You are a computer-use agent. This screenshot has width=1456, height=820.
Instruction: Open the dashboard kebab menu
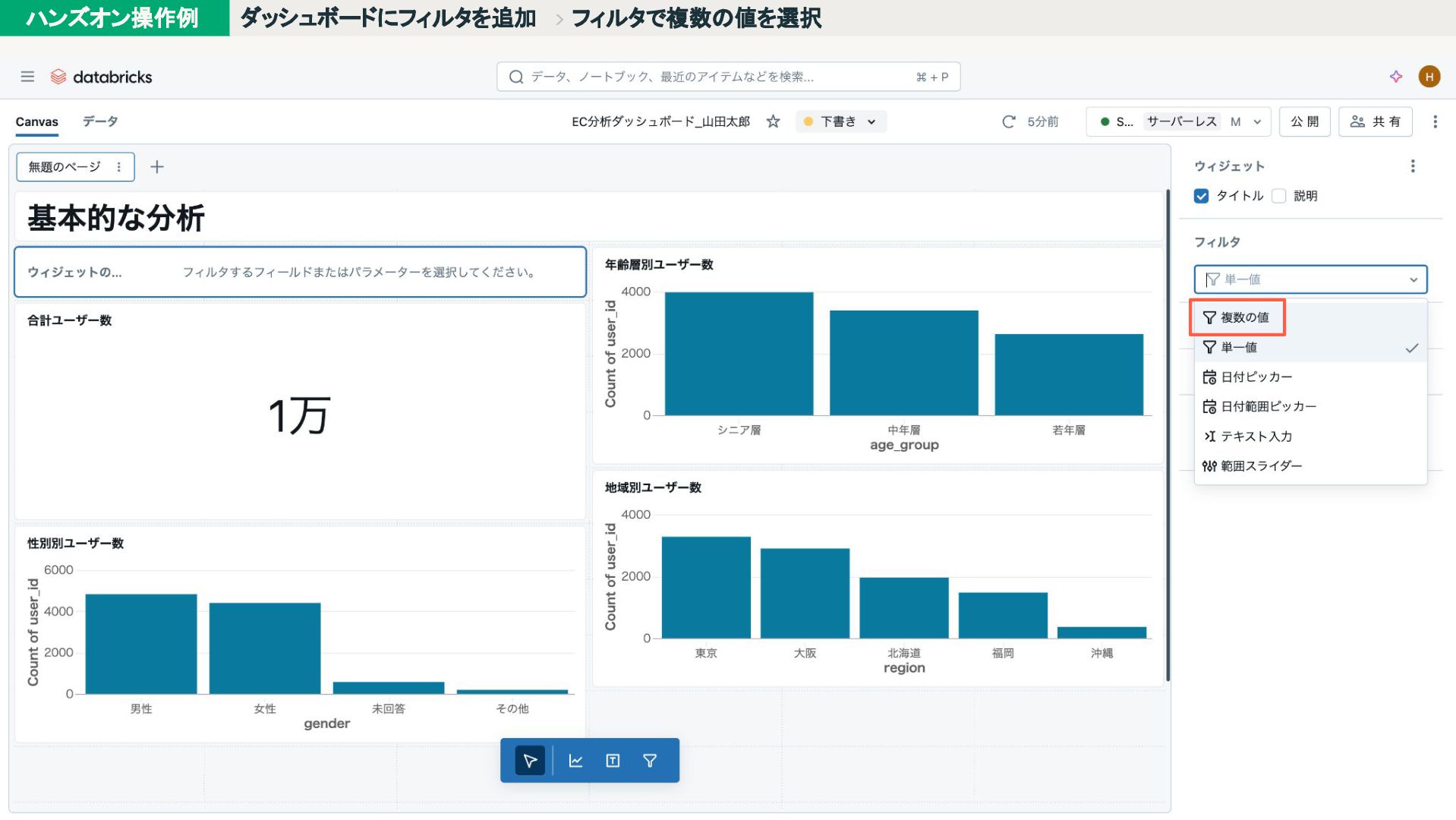tap(1434, 121)
